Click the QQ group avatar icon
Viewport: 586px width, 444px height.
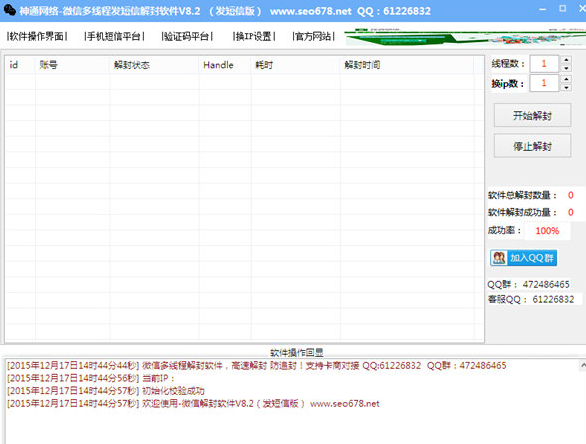[499, 258]
